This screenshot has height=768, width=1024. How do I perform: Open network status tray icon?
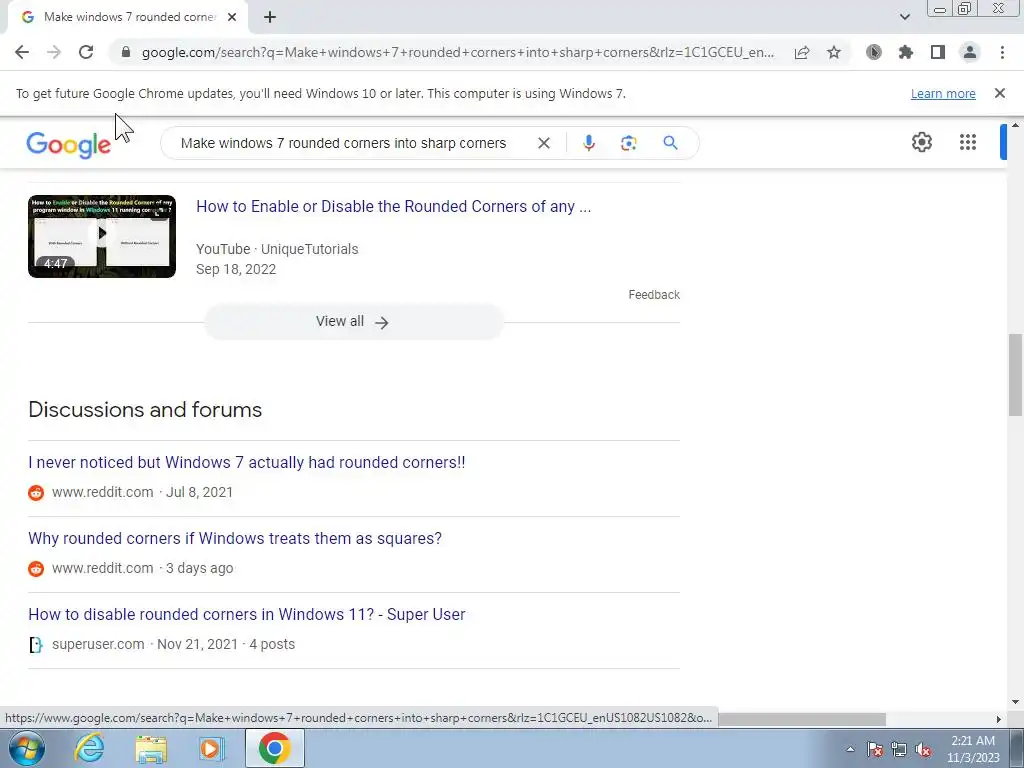(x=899, y=749)
